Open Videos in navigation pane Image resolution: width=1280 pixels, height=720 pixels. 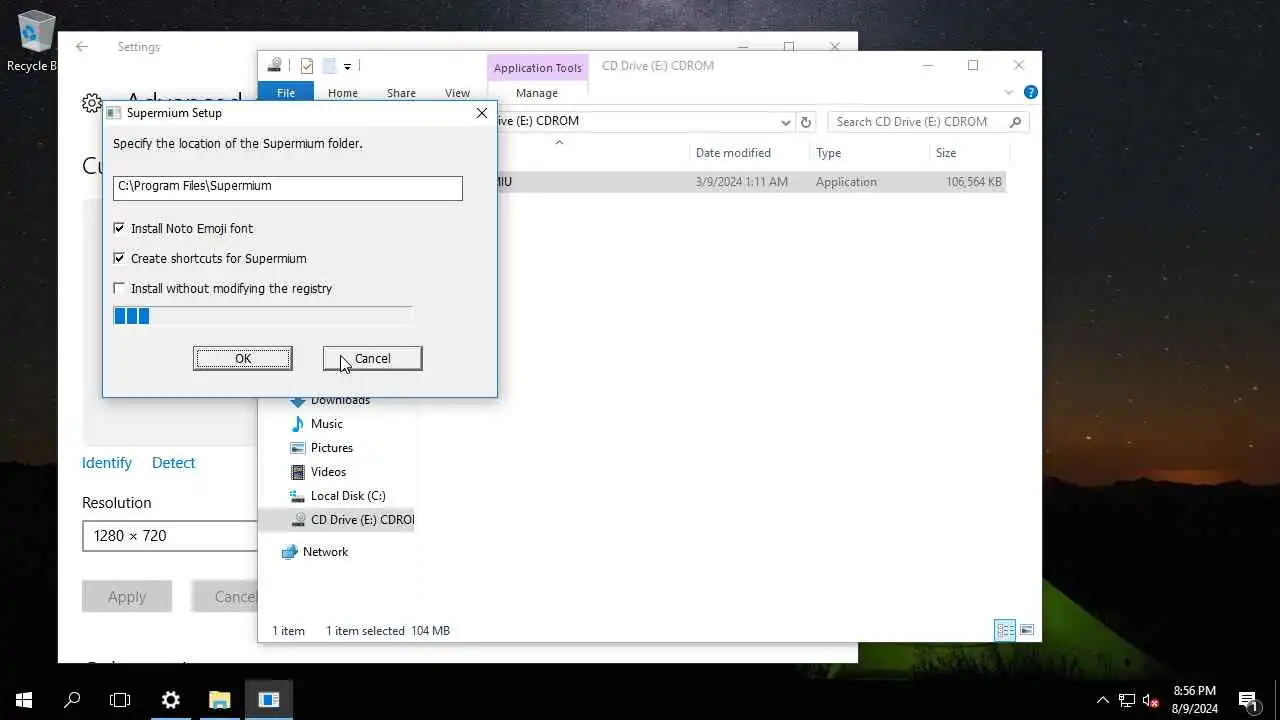[328, 472]
